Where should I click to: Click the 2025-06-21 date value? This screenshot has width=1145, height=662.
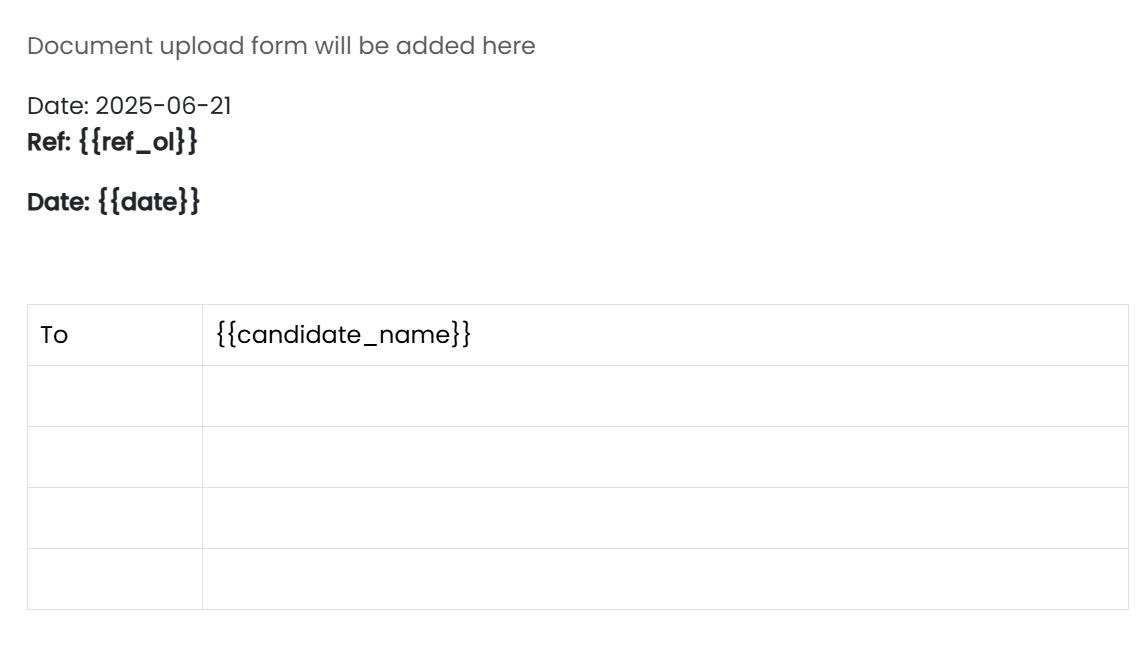tap(164, 106)
